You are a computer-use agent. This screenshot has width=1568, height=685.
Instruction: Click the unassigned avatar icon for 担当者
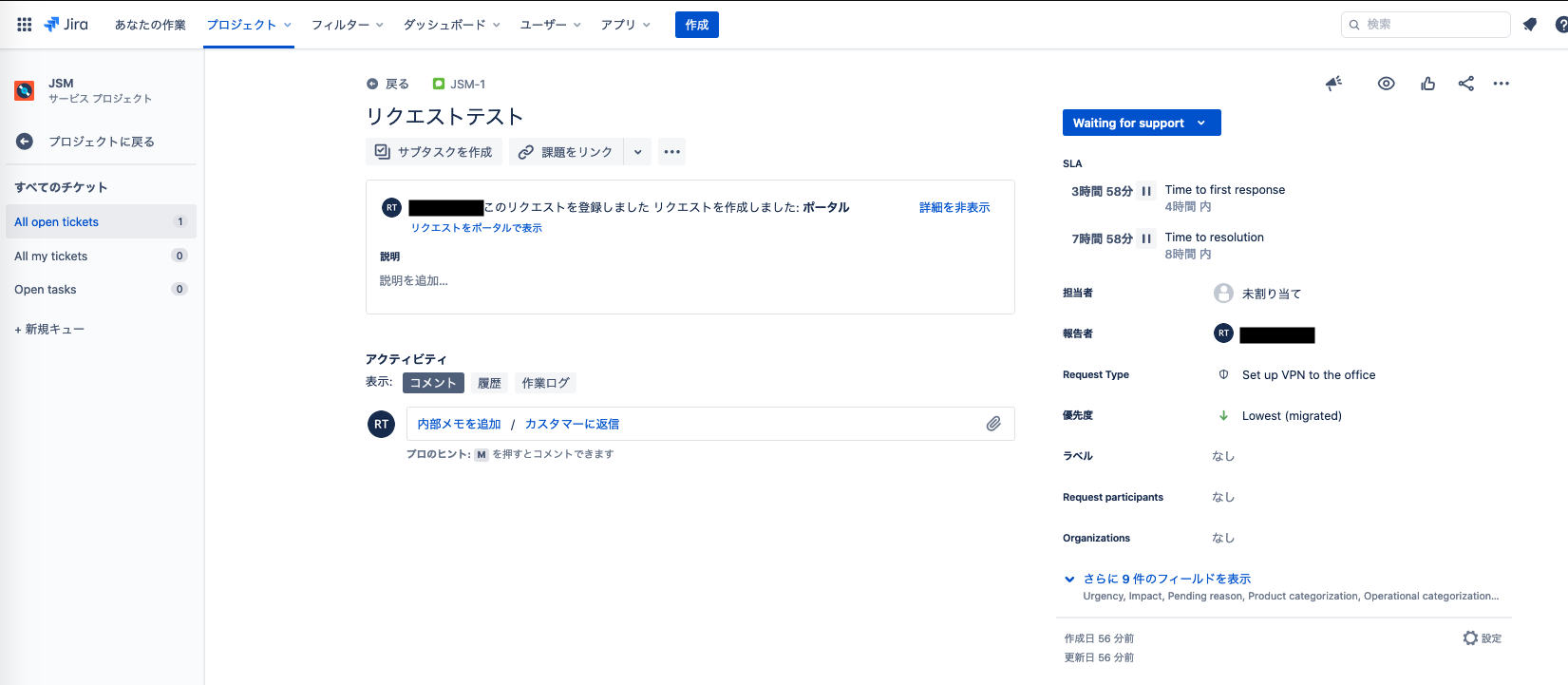click(x=1223, y=294)
